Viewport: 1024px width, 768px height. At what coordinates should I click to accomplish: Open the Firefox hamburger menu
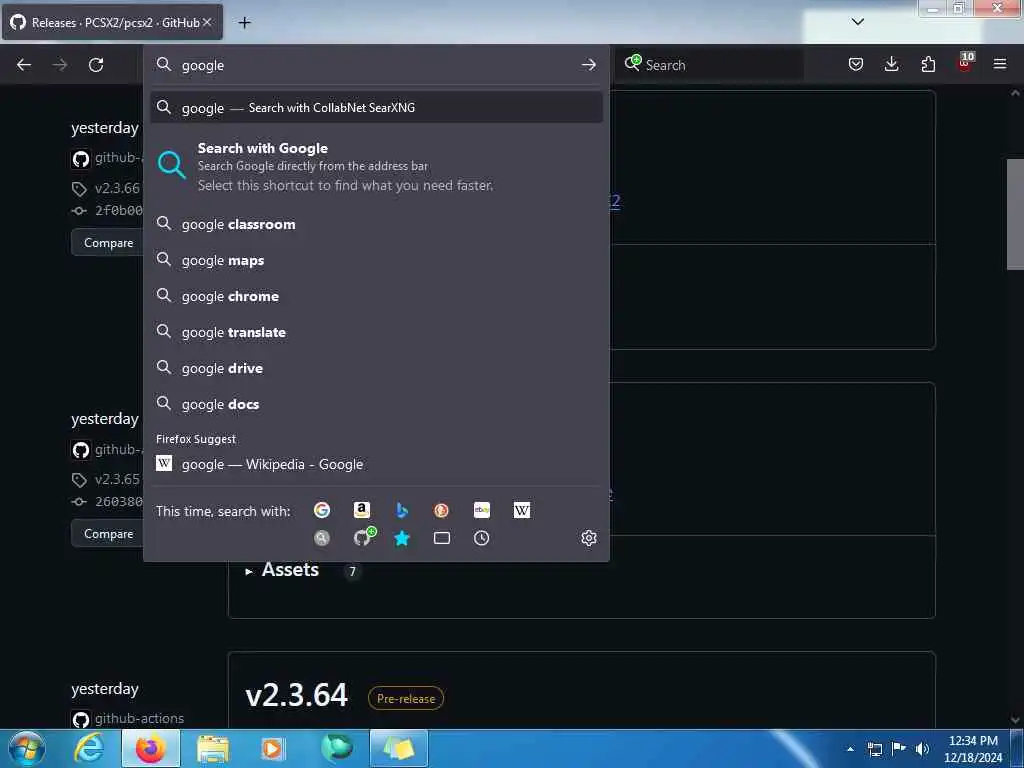click(1000, 64)
